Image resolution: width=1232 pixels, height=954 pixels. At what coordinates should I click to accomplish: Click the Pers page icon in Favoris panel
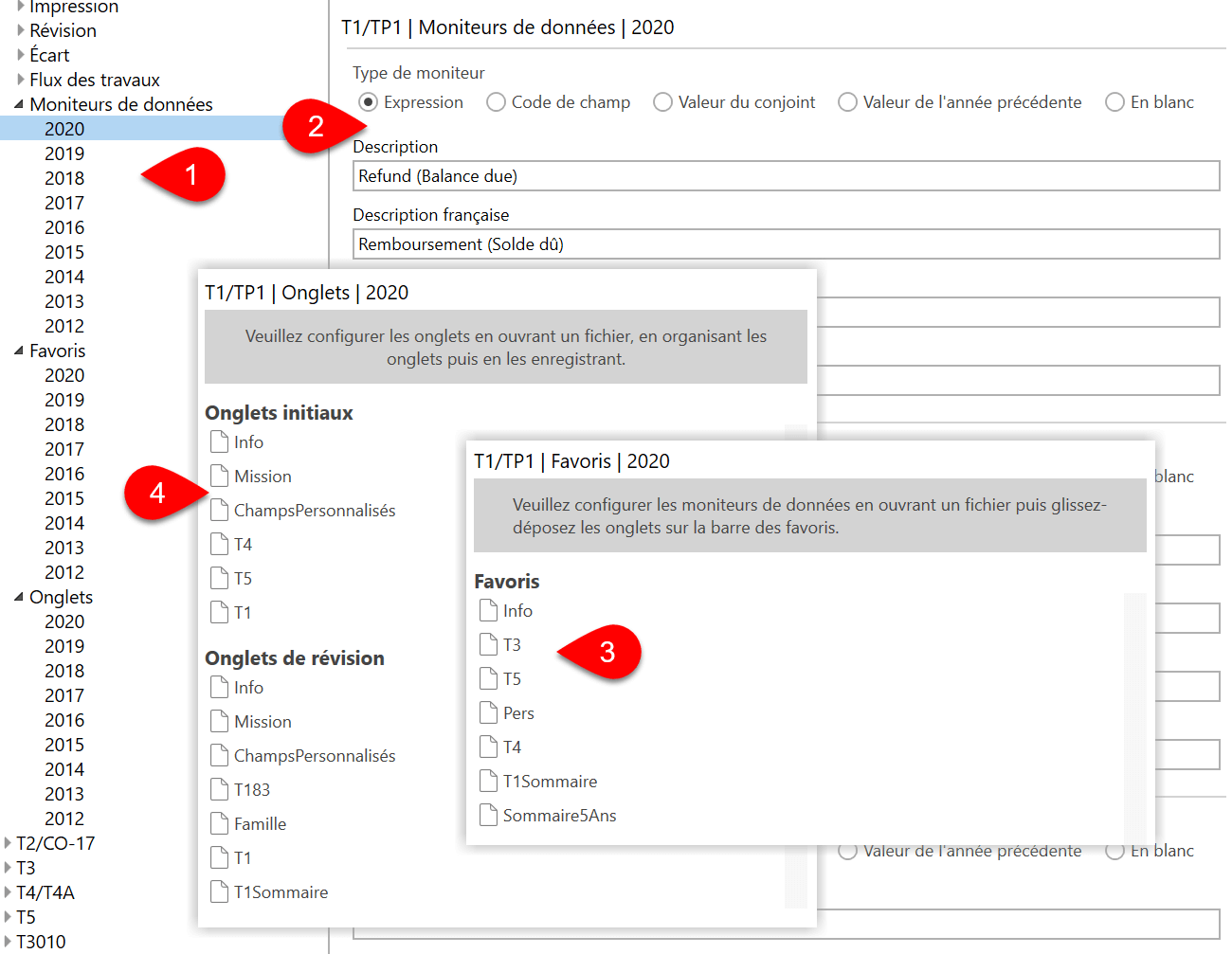(x=488, y=713)
